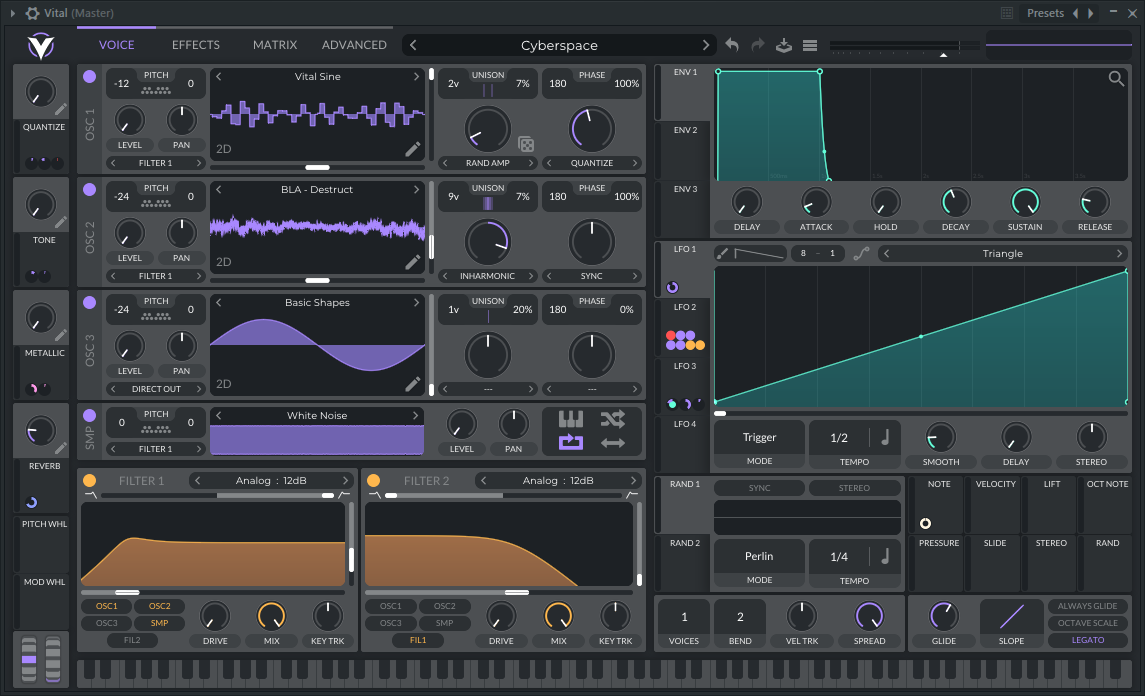Click the sampler keyboard tracking icon
This screenshot has height=696, width=1145.
click(570, 419)
